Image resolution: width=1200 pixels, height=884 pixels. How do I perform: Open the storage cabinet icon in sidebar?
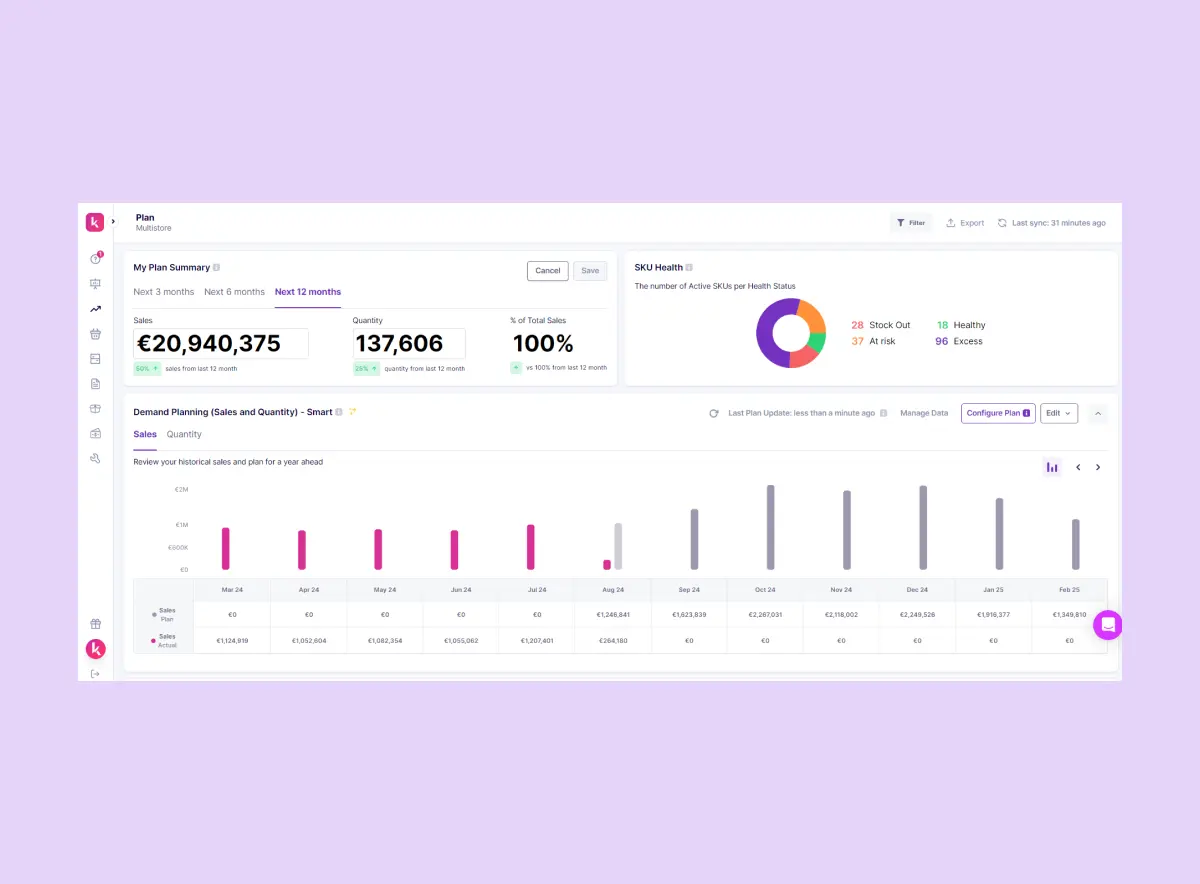pyautogui.click(x=95, y=359)
